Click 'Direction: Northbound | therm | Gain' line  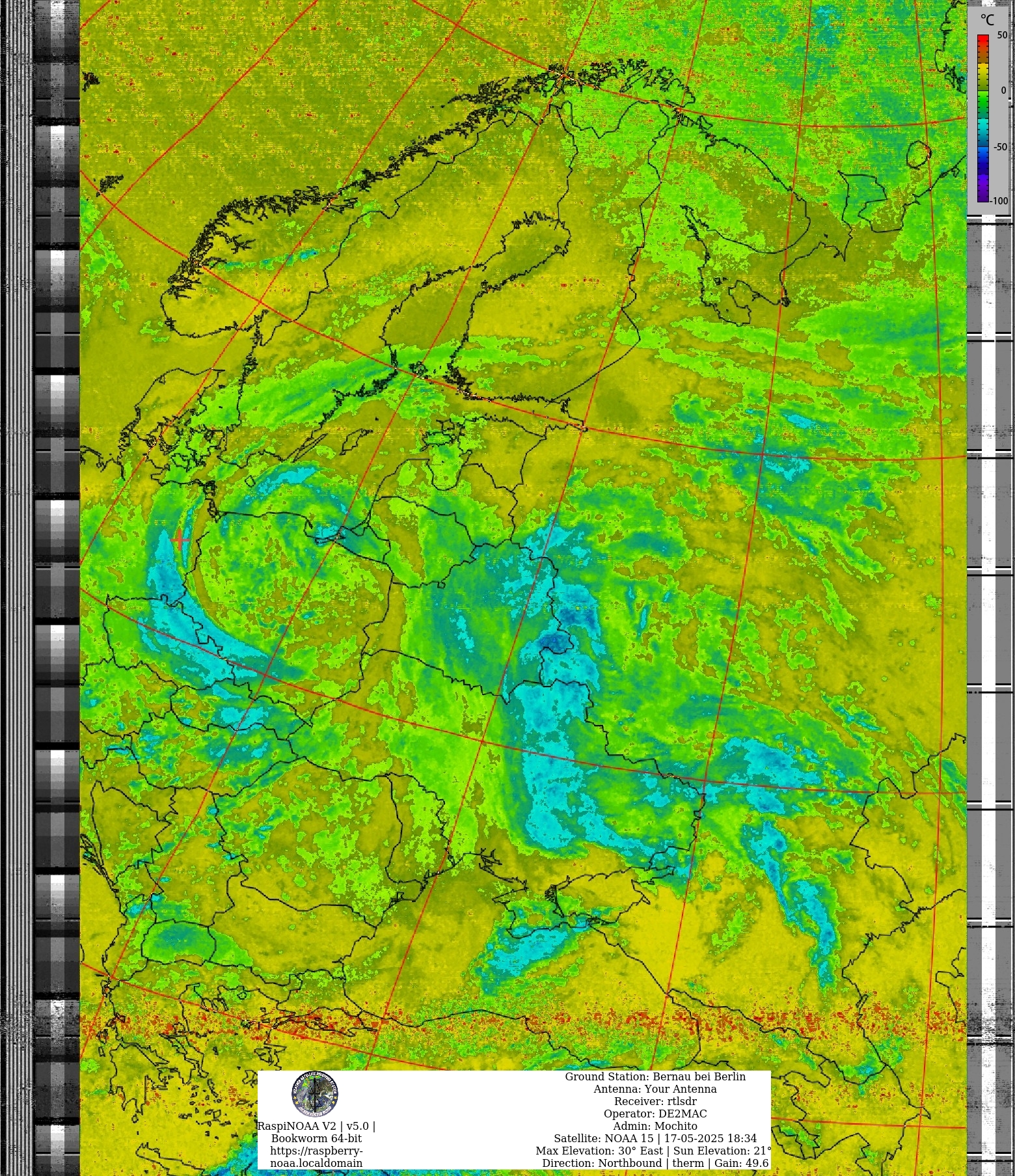click(x=655, y=1163)
